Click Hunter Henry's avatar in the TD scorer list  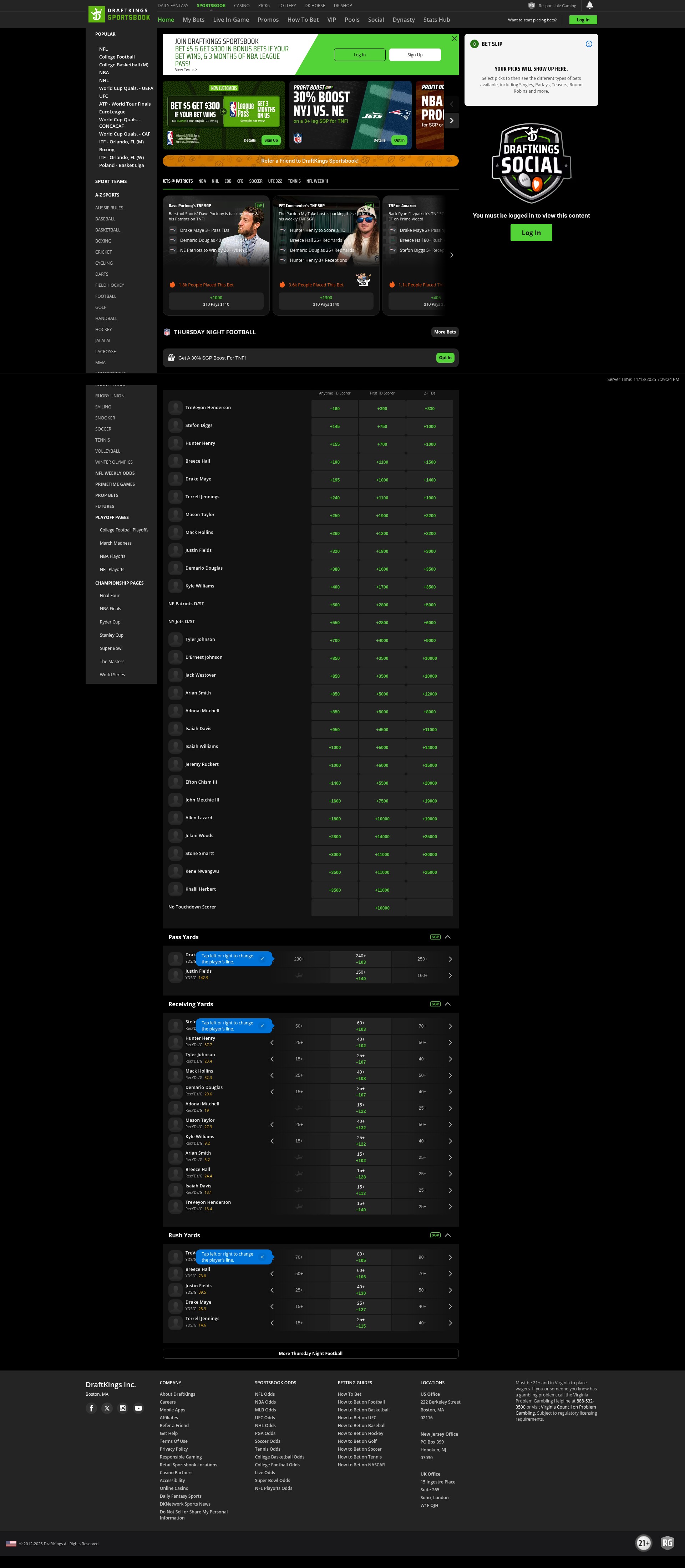click(176, 443)
